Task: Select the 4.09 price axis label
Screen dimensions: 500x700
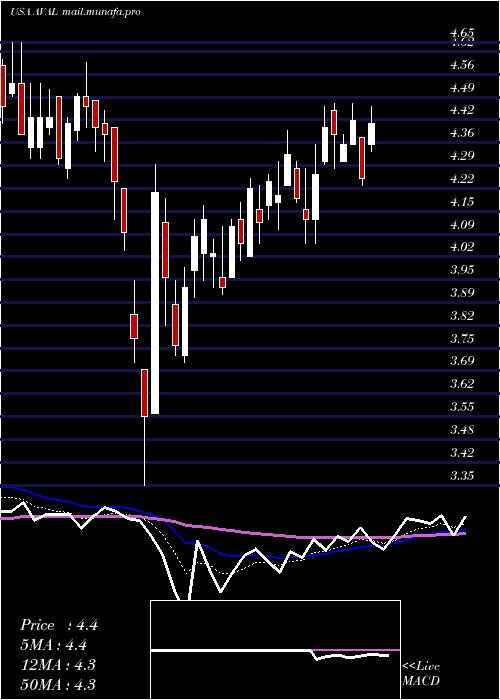Action: 462,225
